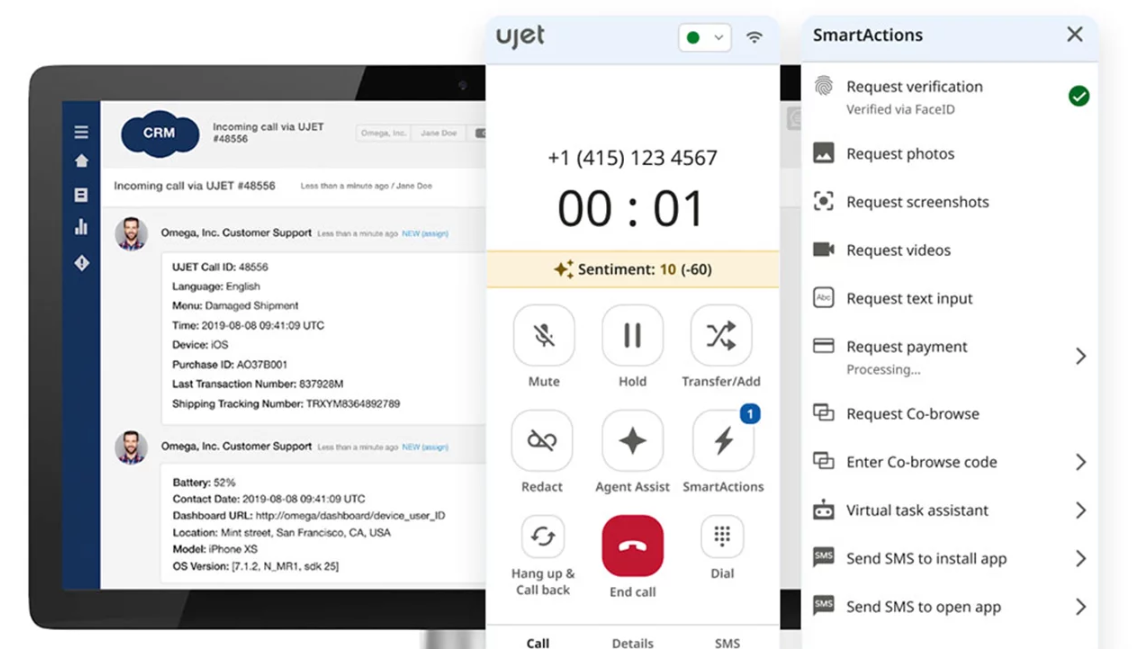Click Hang up & Call back
The height and width of the screenshot is (649, 1135).
pos(543,536)
